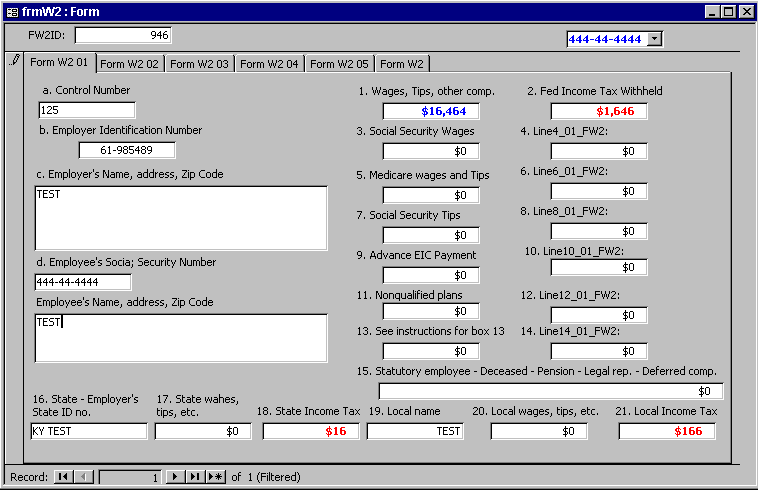Go to previous record navigation button

click(x=84, y=477)
